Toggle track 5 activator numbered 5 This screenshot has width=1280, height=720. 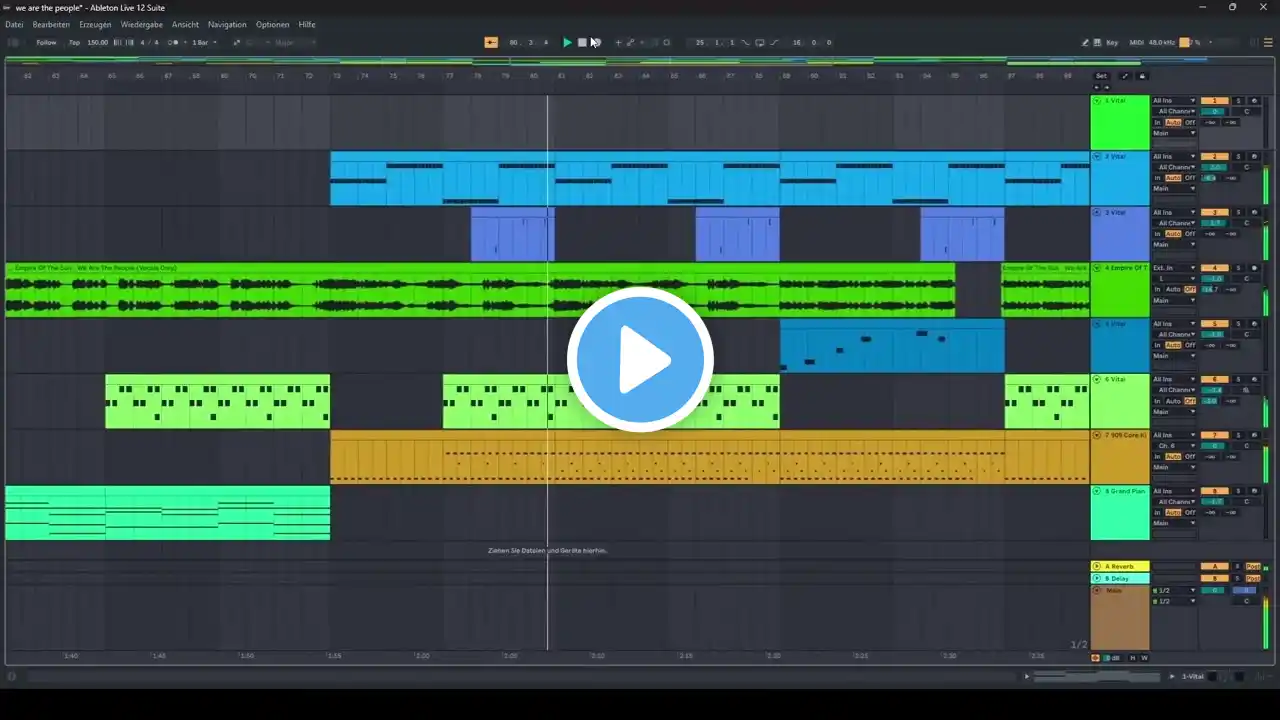(1214, 324)
